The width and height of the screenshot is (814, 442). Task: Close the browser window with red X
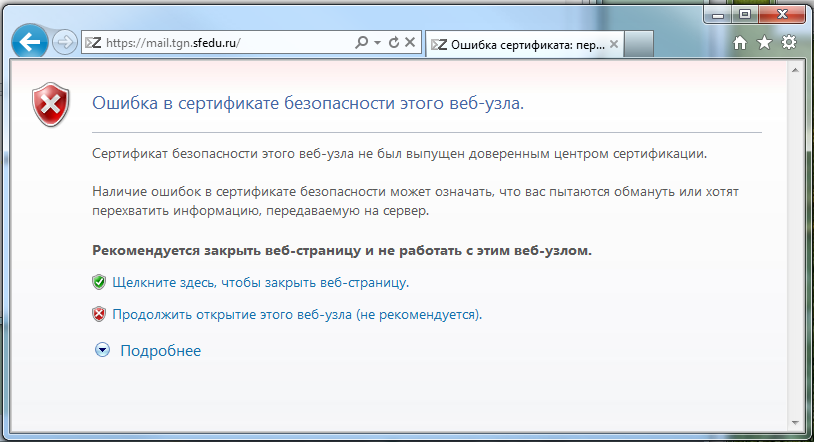pos(782,15)
